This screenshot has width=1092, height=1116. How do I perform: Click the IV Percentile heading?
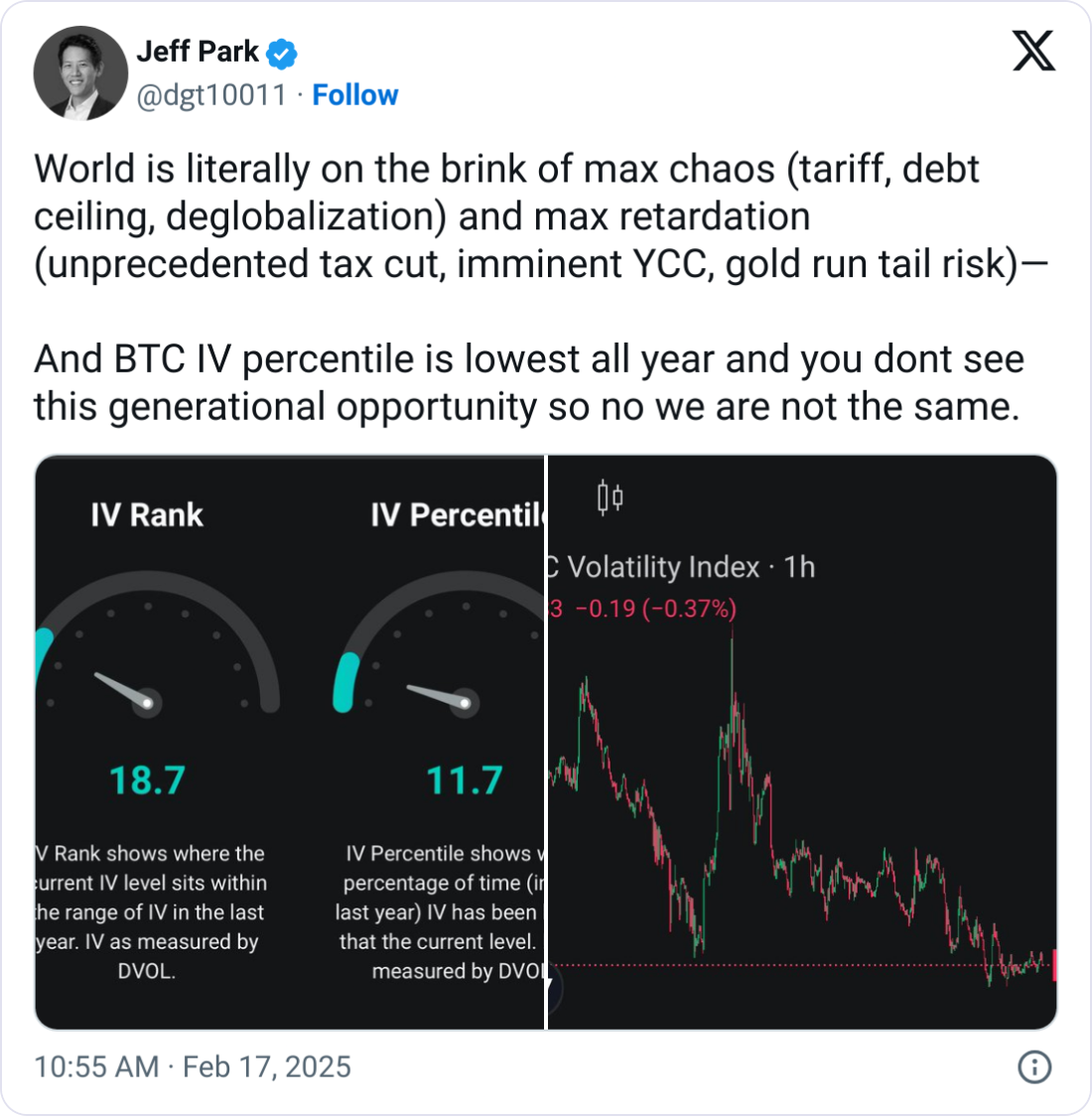[x=458, y=514]
